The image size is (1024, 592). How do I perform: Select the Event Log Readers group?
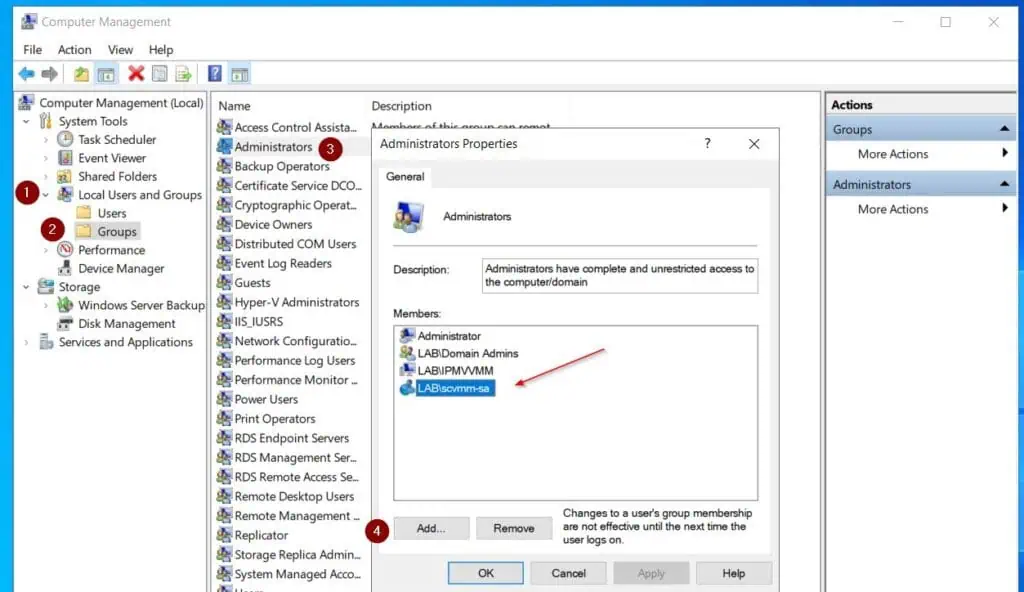click(283, 263)
